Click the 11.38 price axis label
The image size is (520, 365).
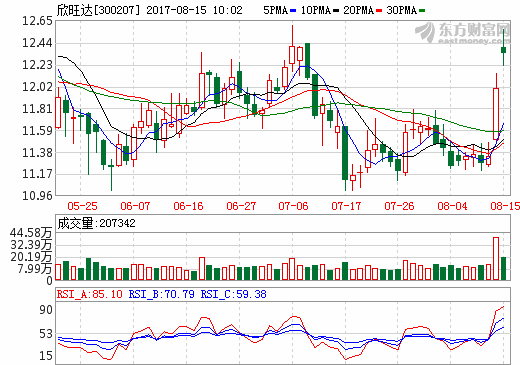tap(37, 153)
